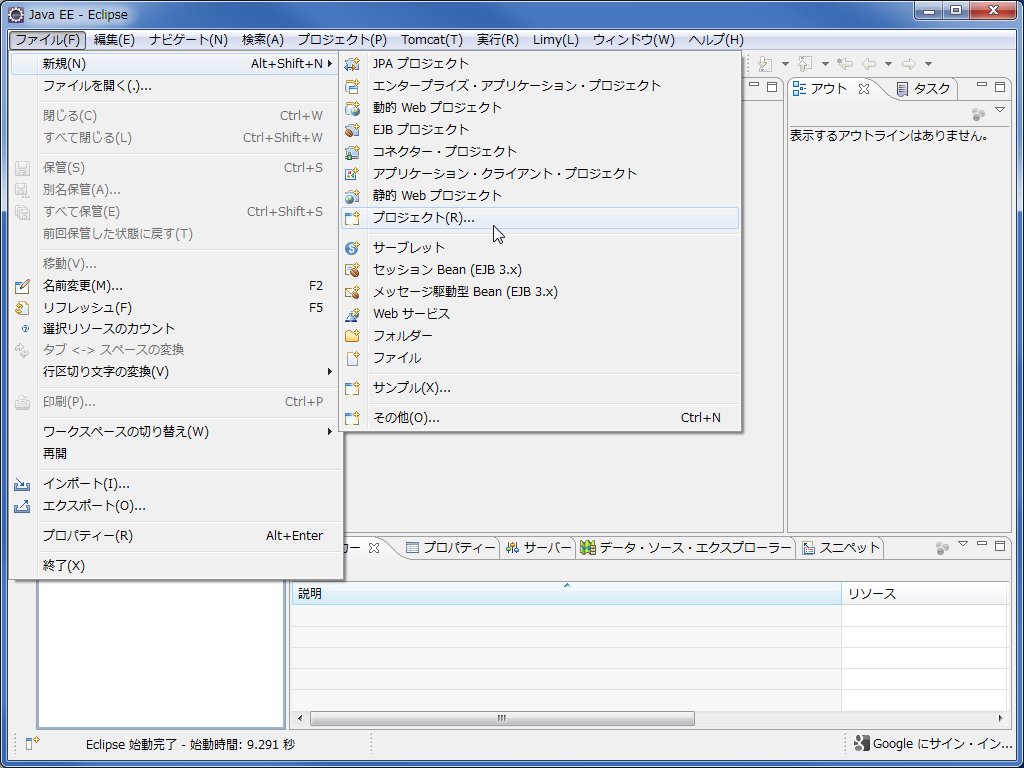Click the サンプル(X)... icon

pos(352,388)
